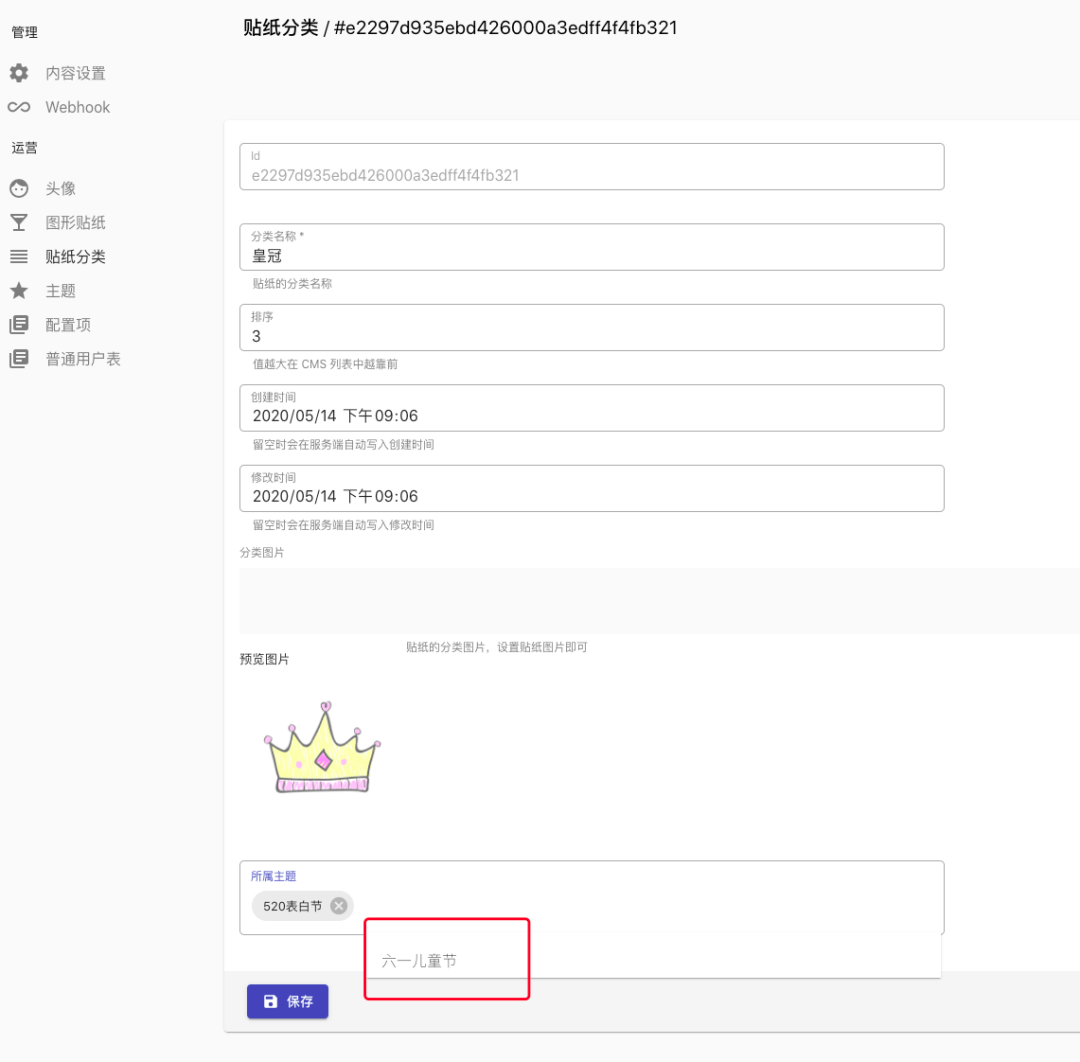Click helper text 留空时会在服务端自动写入创建时间
The height and width of the screenshot is (1062, 1080).
pos(343,444)
